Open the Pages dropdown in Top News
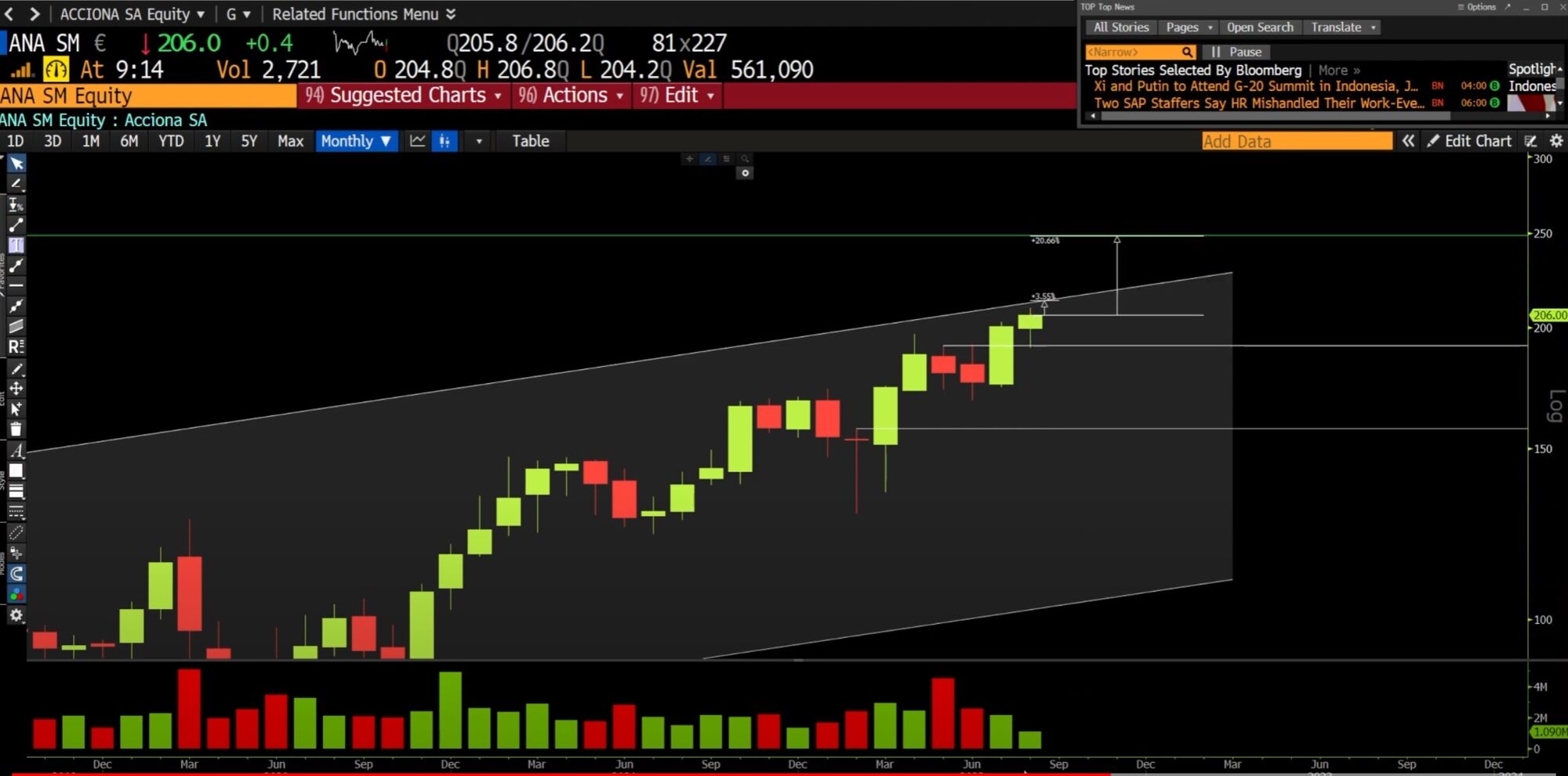This screenshot has width=1568, height=776. (1189, 27)
